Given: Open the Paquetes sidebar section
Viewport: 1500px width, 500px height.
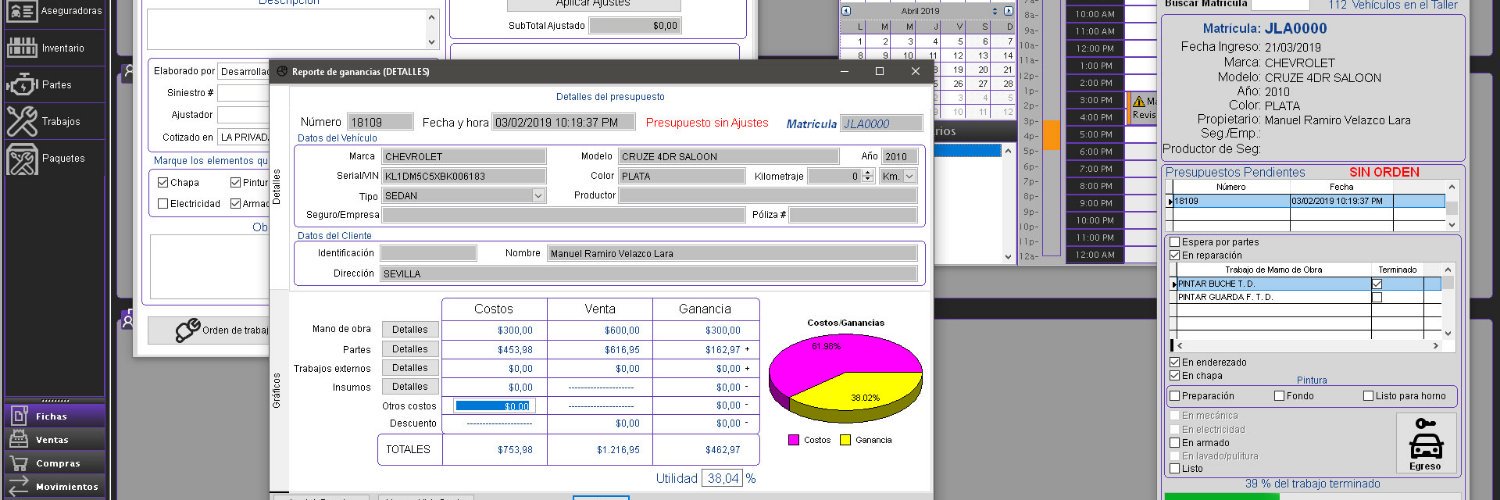Looking at the screenshot, I should point(53,158).
